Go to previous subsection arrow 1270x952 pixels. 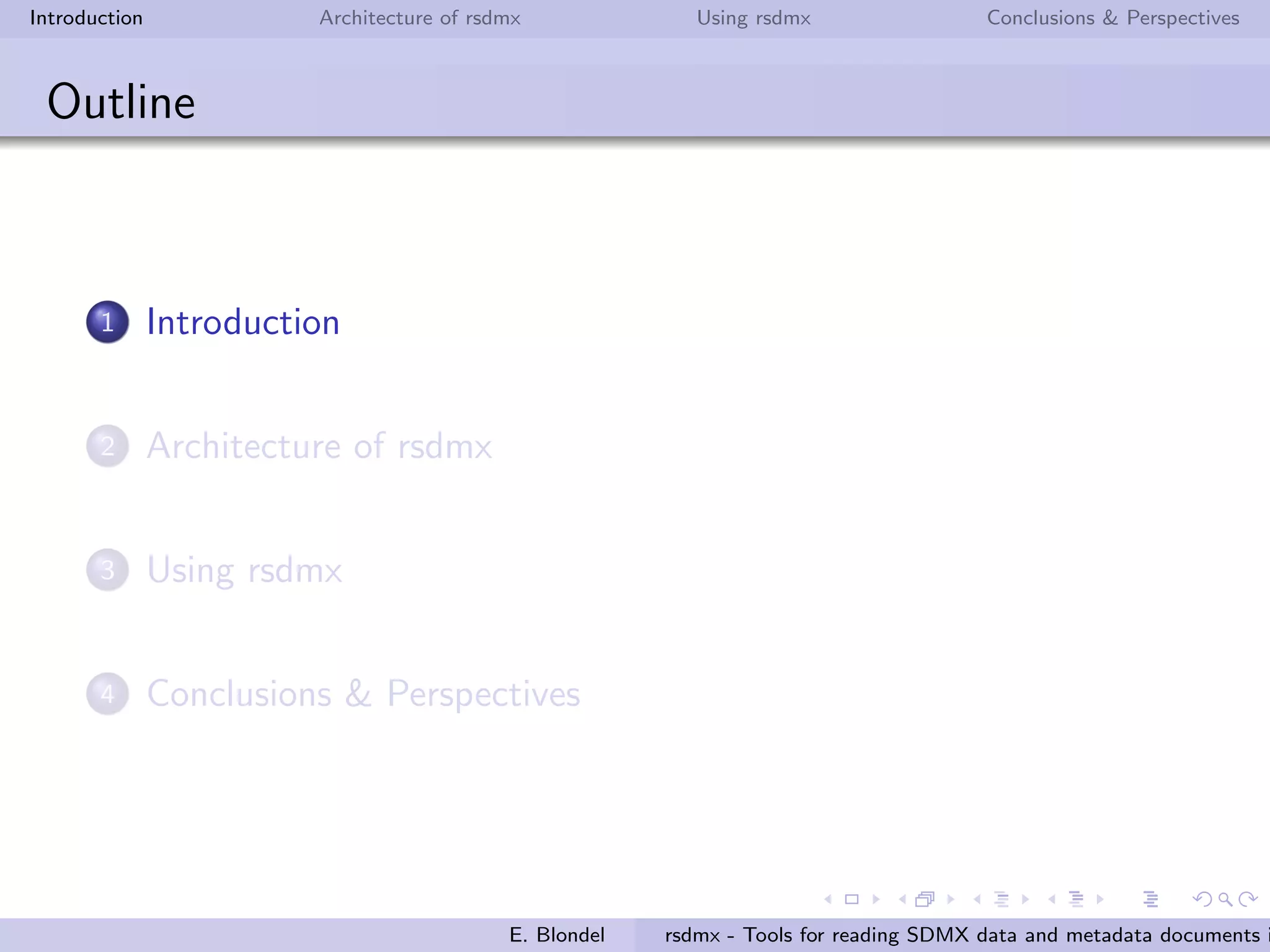(x=977, y=899)
